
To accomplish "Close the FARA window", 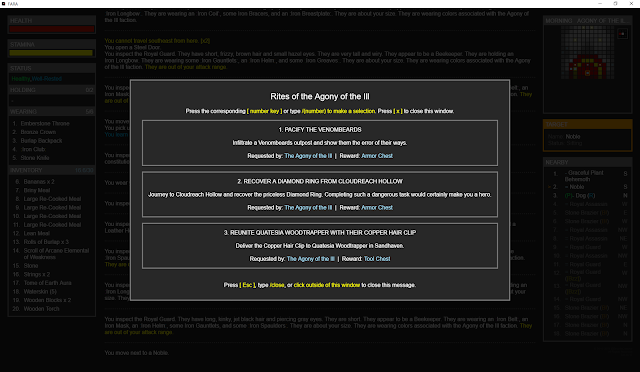I will point(631,4).
